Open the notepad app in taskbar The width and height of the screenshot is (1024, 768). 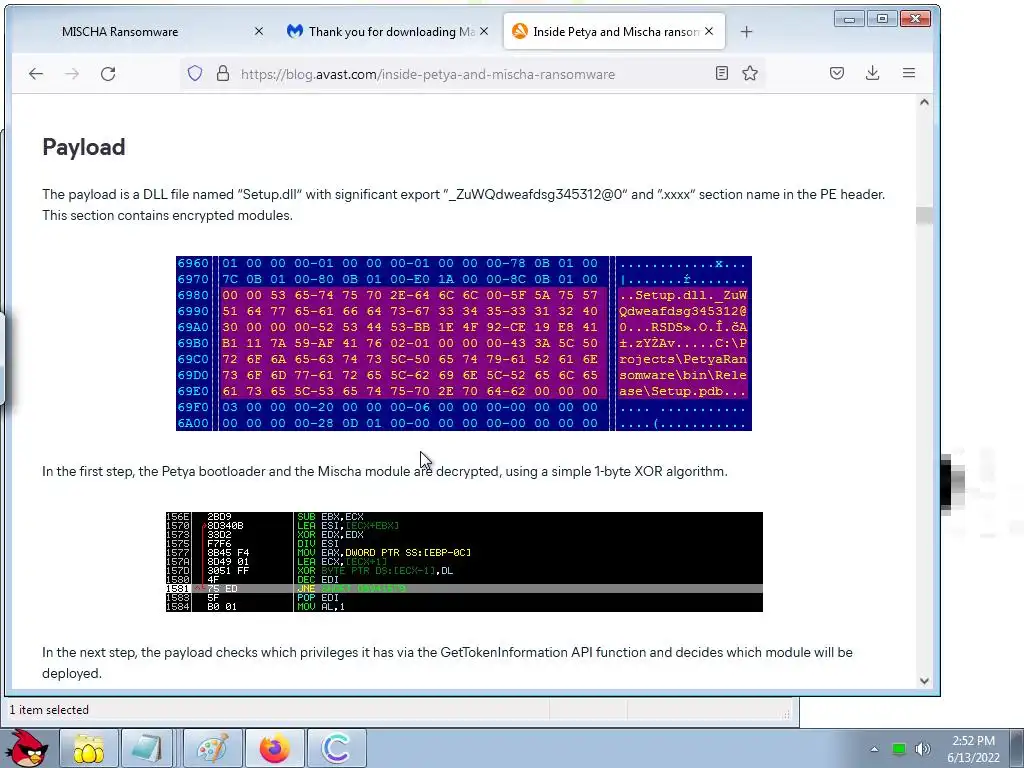148,748
